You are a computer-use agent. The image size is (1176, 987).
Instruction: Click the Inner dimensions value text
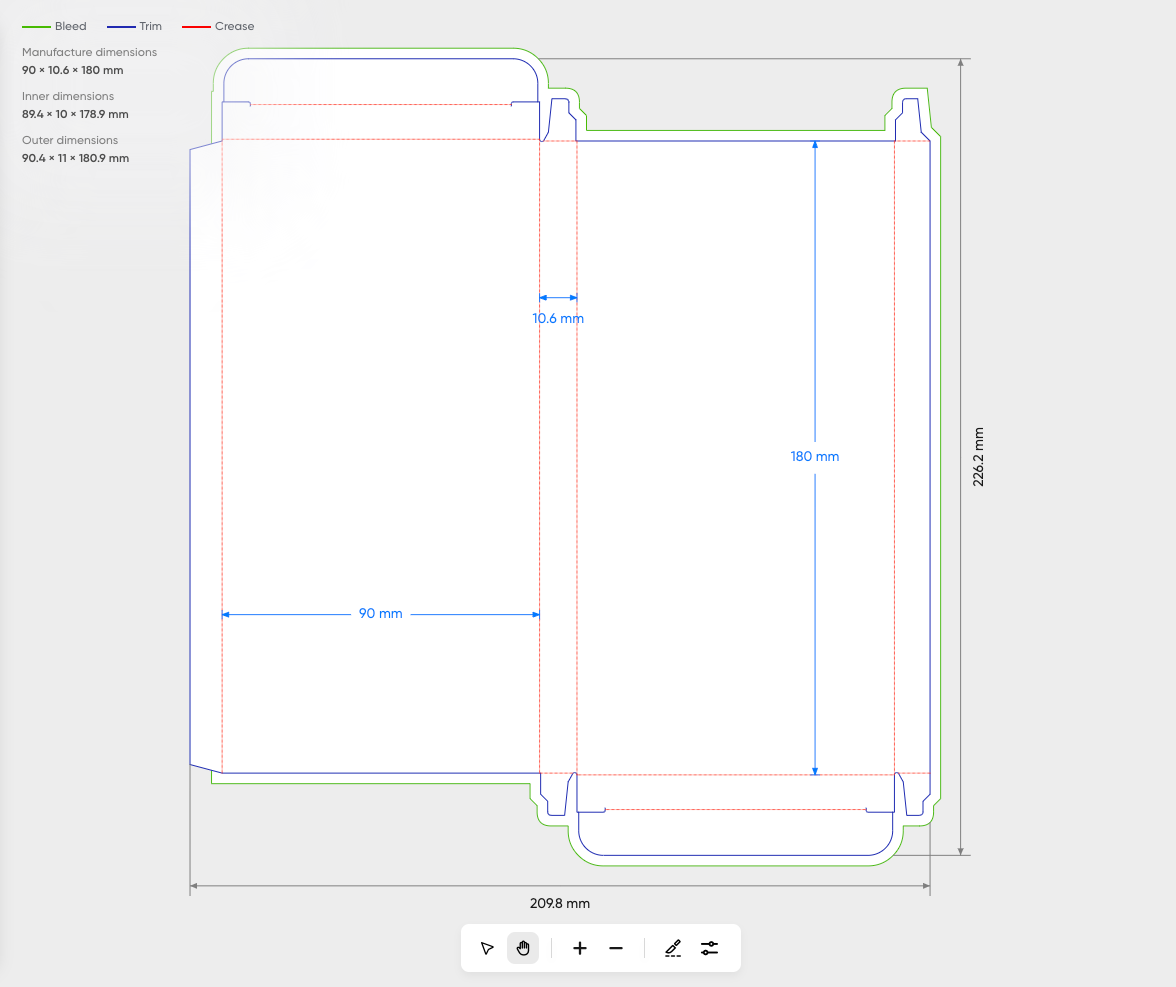point(75,115)
